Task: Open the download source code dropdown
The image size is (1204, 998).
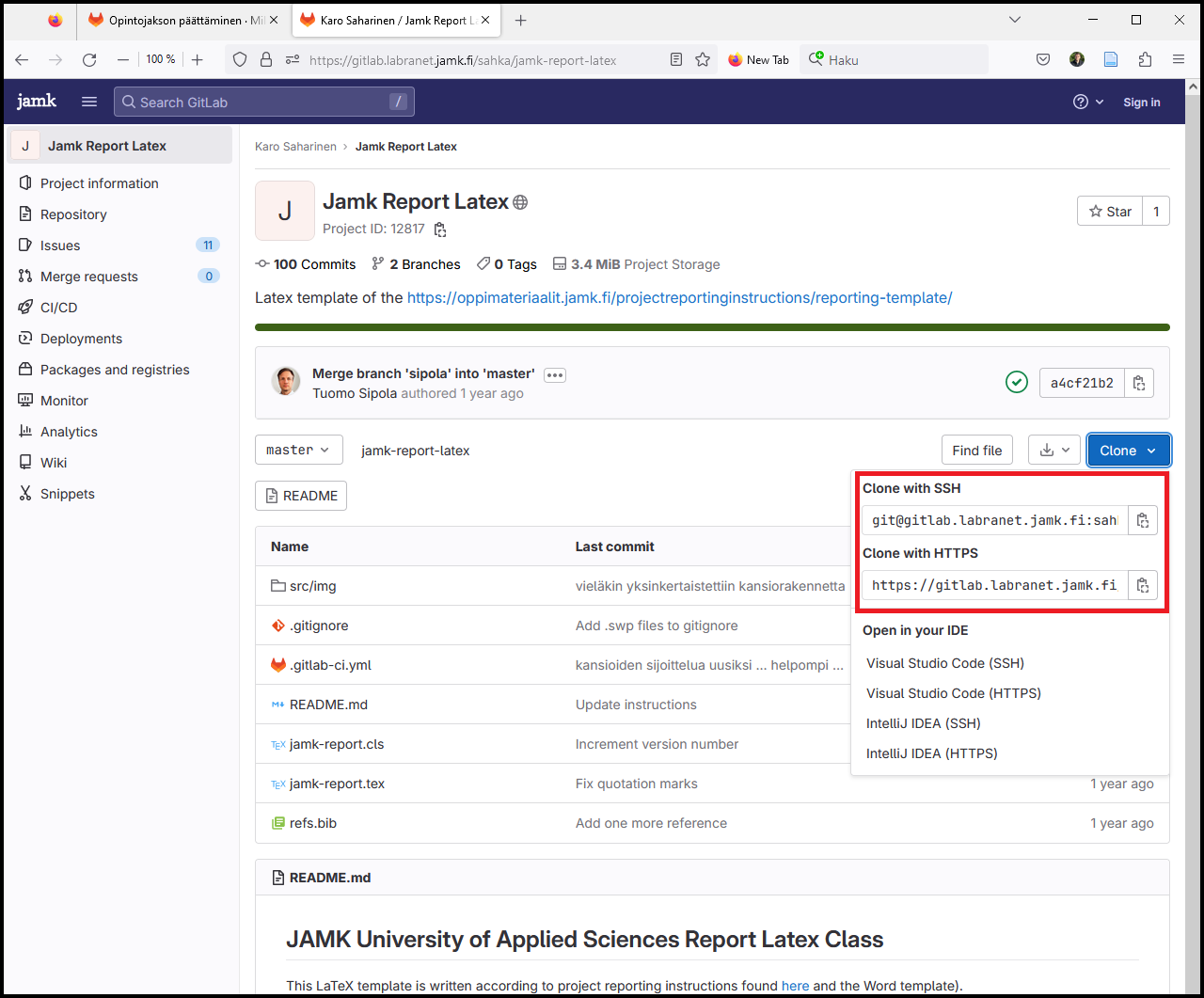Action: coord(1054,451)
